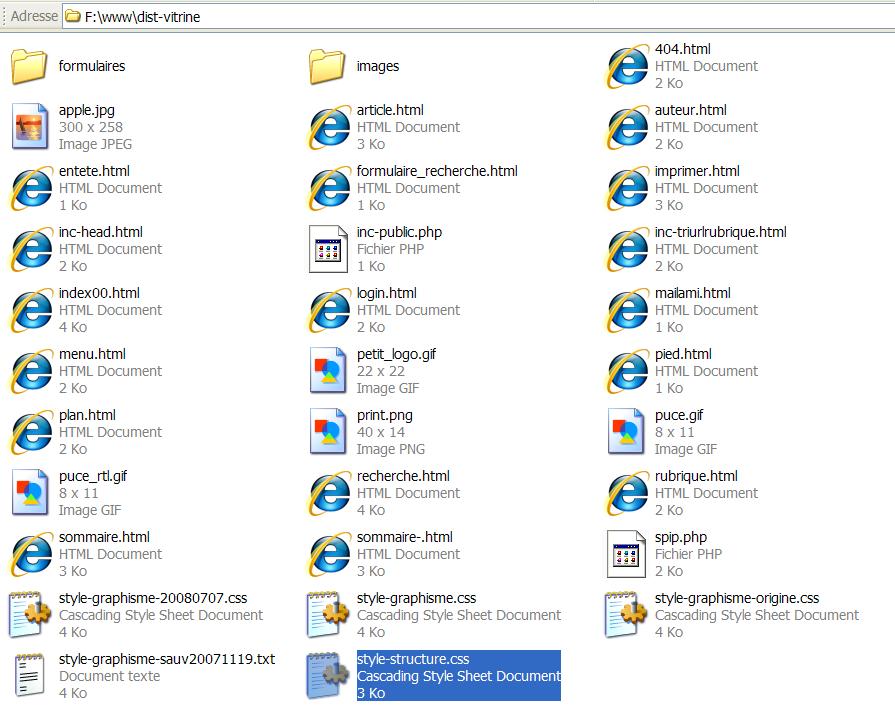Image resolution: width=895 pixels, height=715 pixels.
Task: Select the inc-head.html file icon
Action: click(31, 249)
